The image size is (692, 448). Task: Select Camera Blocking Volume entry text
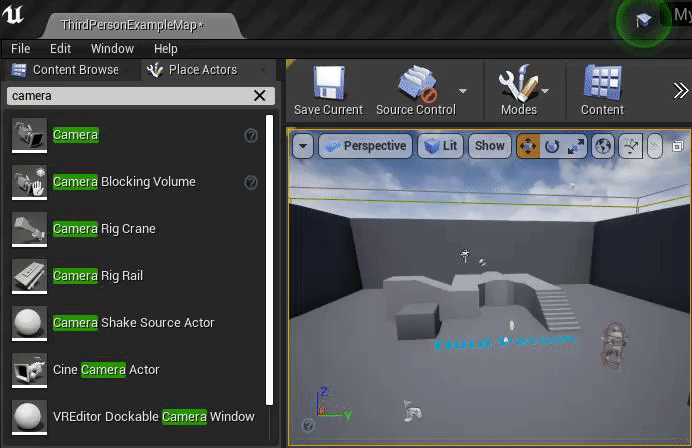tap(124, 182)
